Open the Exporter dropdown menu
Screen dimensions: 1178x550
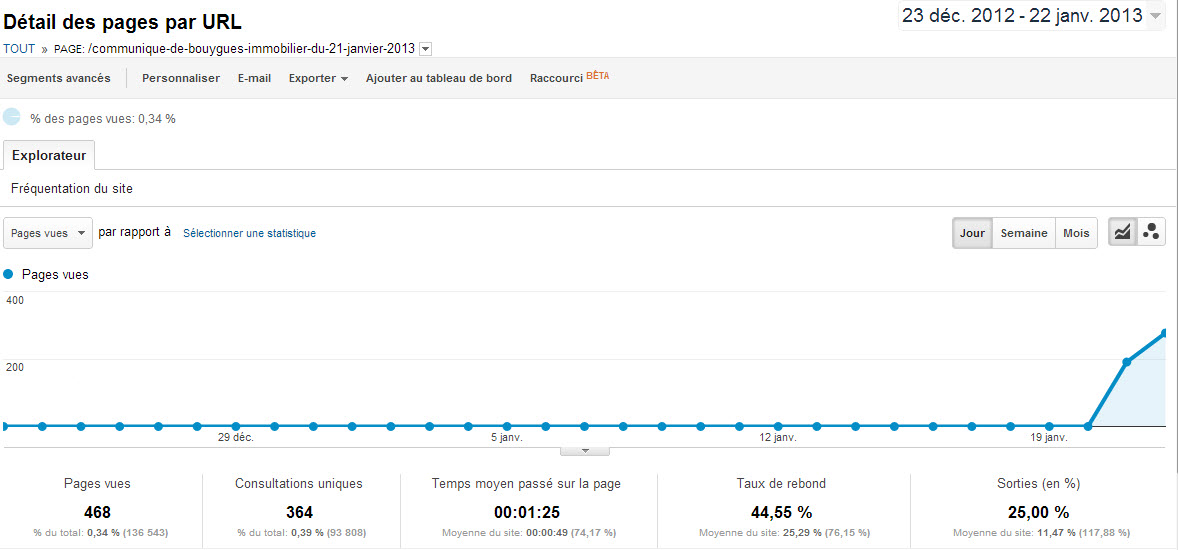click(318, 78)
